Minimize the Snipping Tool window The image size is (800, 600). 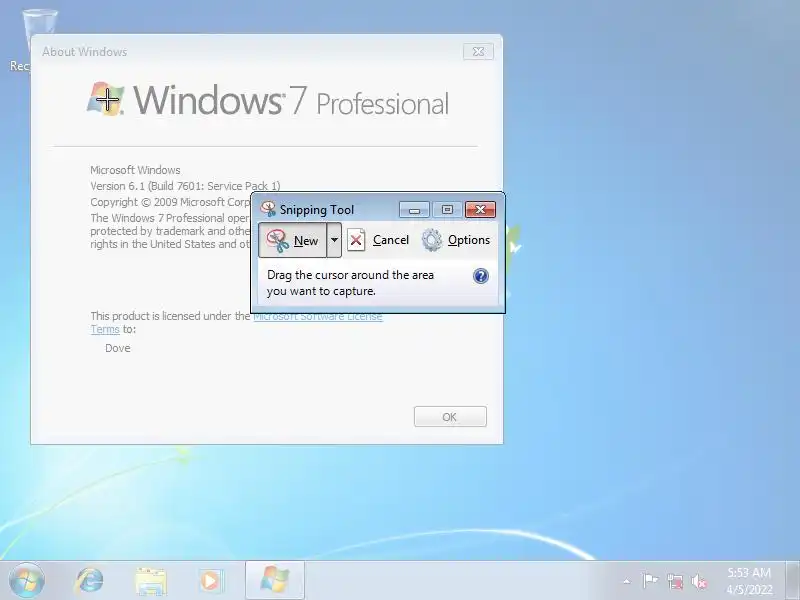(x=414, y=210)
